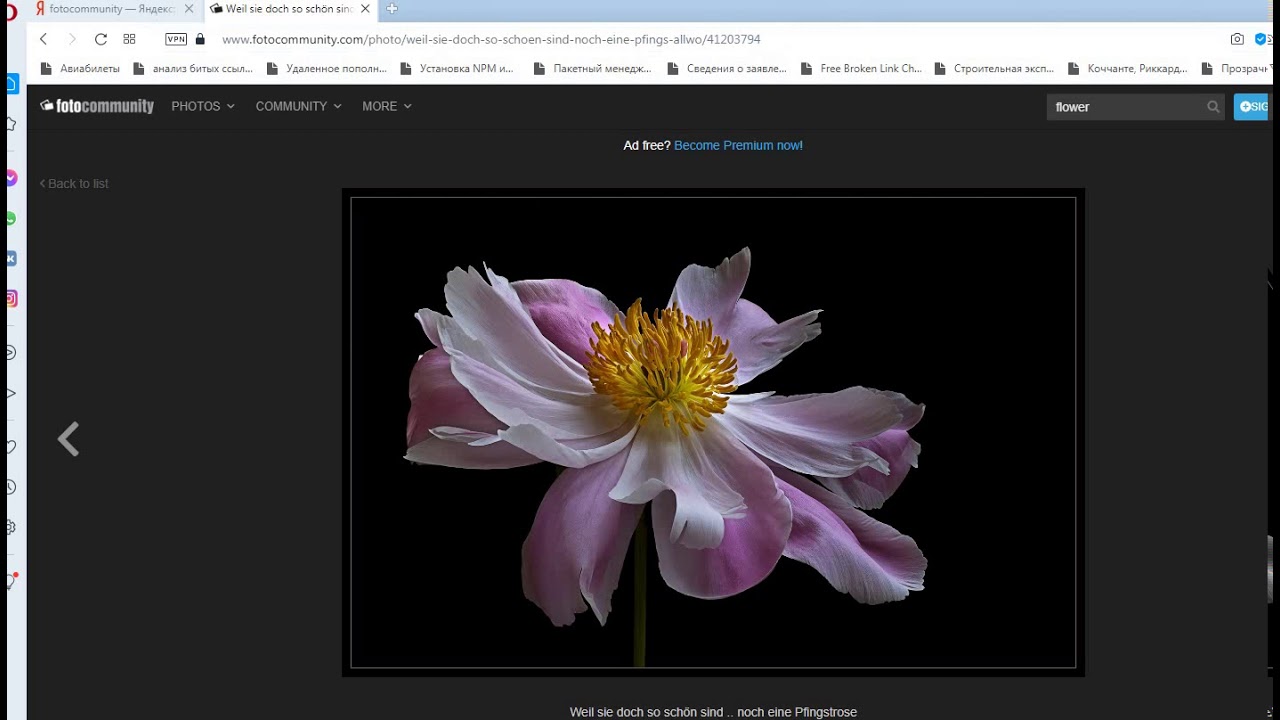This screenshot has height=720, width=1280.
Task: Expand the PHOTOS dropdown menu
Action: (x=203, y=106)
